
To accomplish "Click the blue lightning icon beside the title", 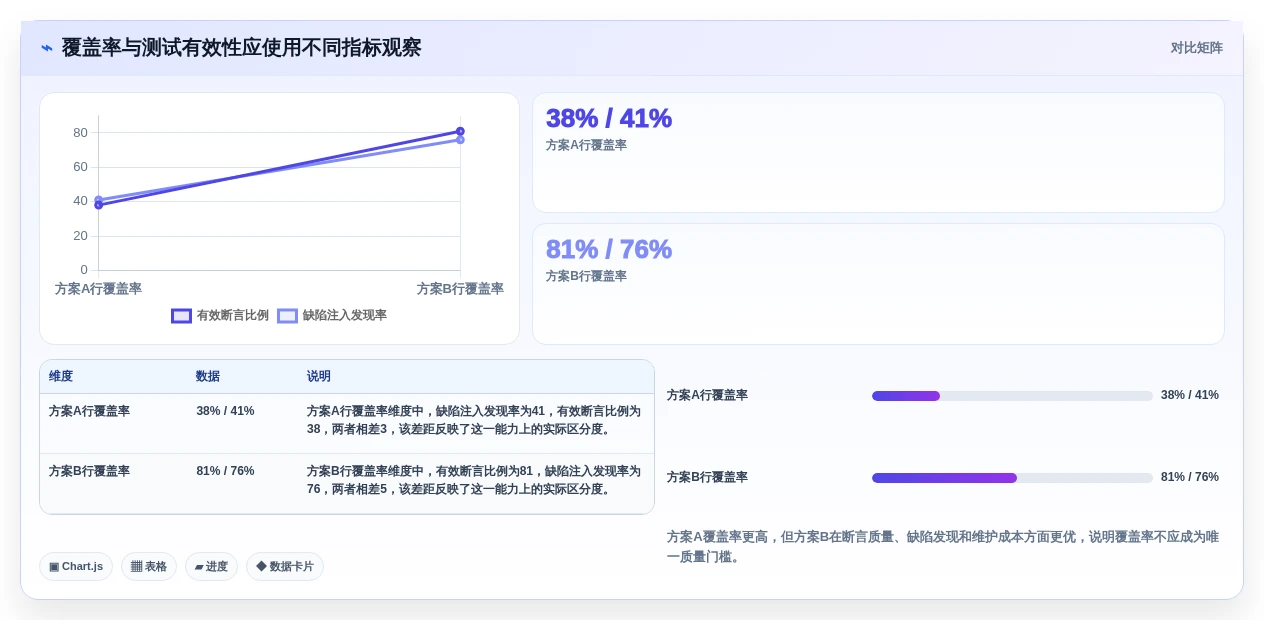I will [x=47, y=48].
